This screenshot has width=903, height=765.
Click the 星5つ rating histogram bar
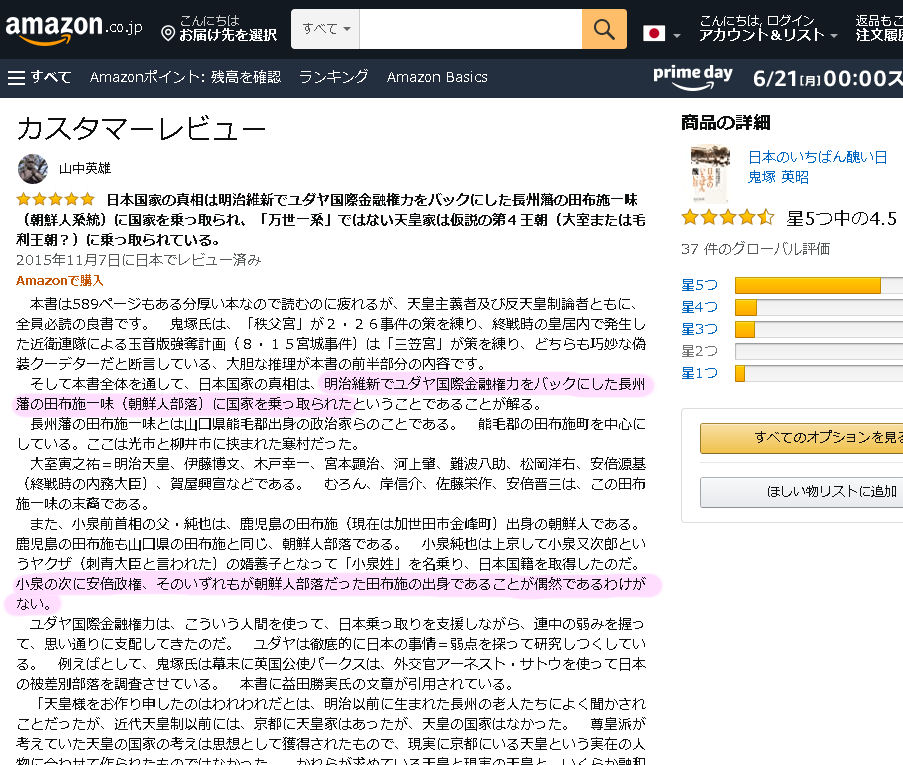pos(819,285)
